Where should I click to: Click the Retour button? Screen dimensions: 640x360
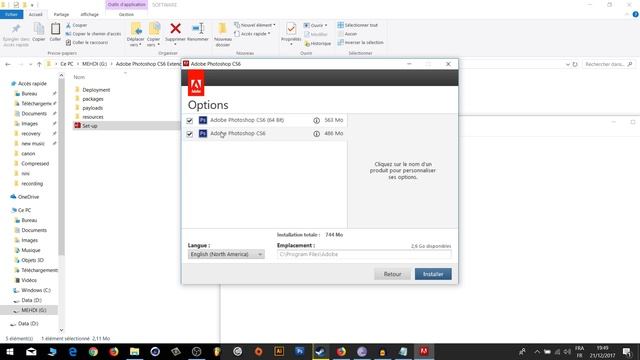click(x=392, y=274)
